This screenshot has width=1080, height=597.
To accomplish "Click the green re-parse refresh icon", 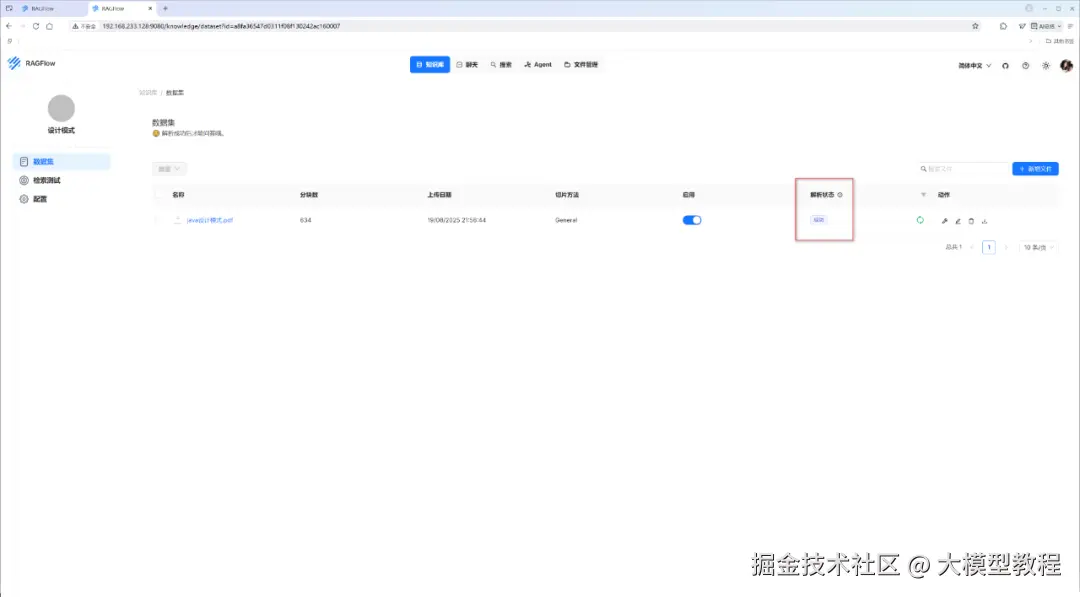I will coord(920,220).
